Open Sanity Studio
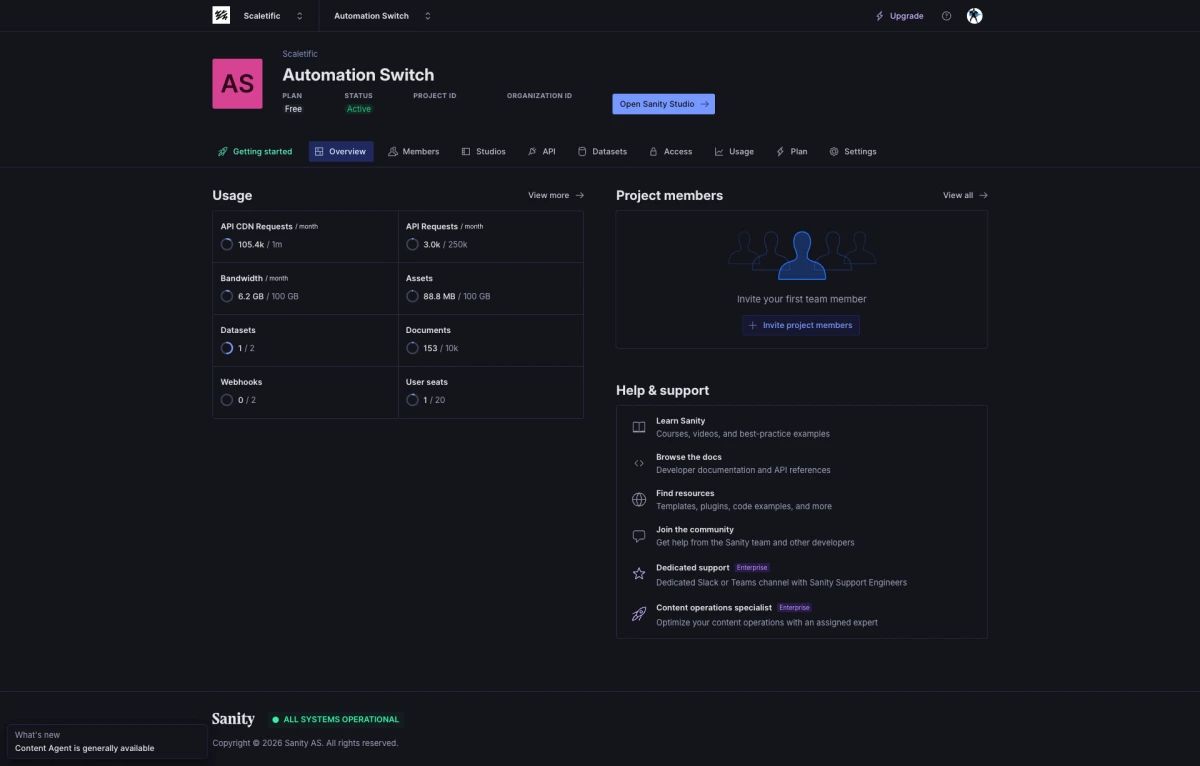The height and width of the screenshot is (766, 1200). click(663, 104)
